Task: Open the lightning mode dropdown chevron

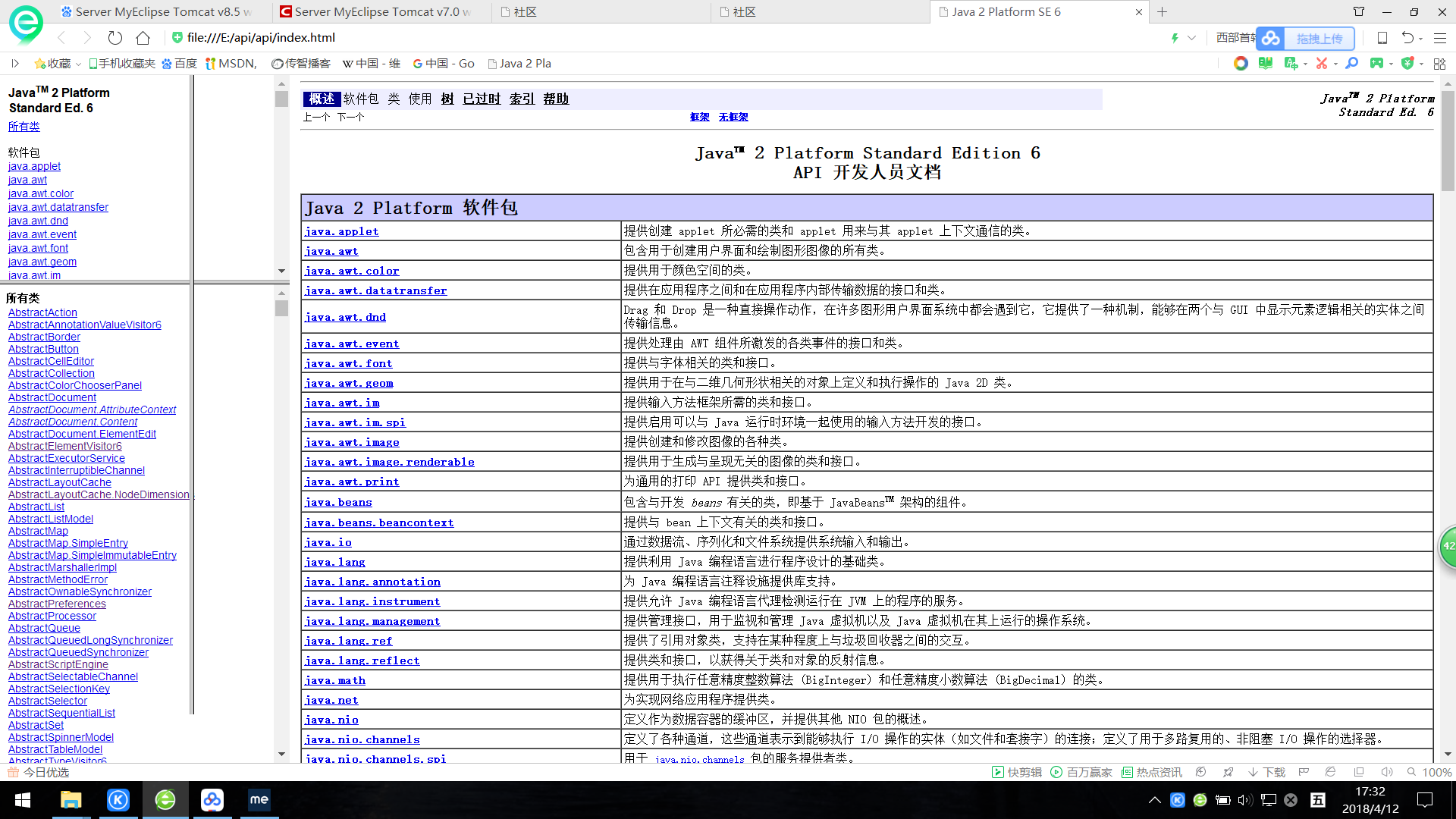Action: click(1191, 38)
